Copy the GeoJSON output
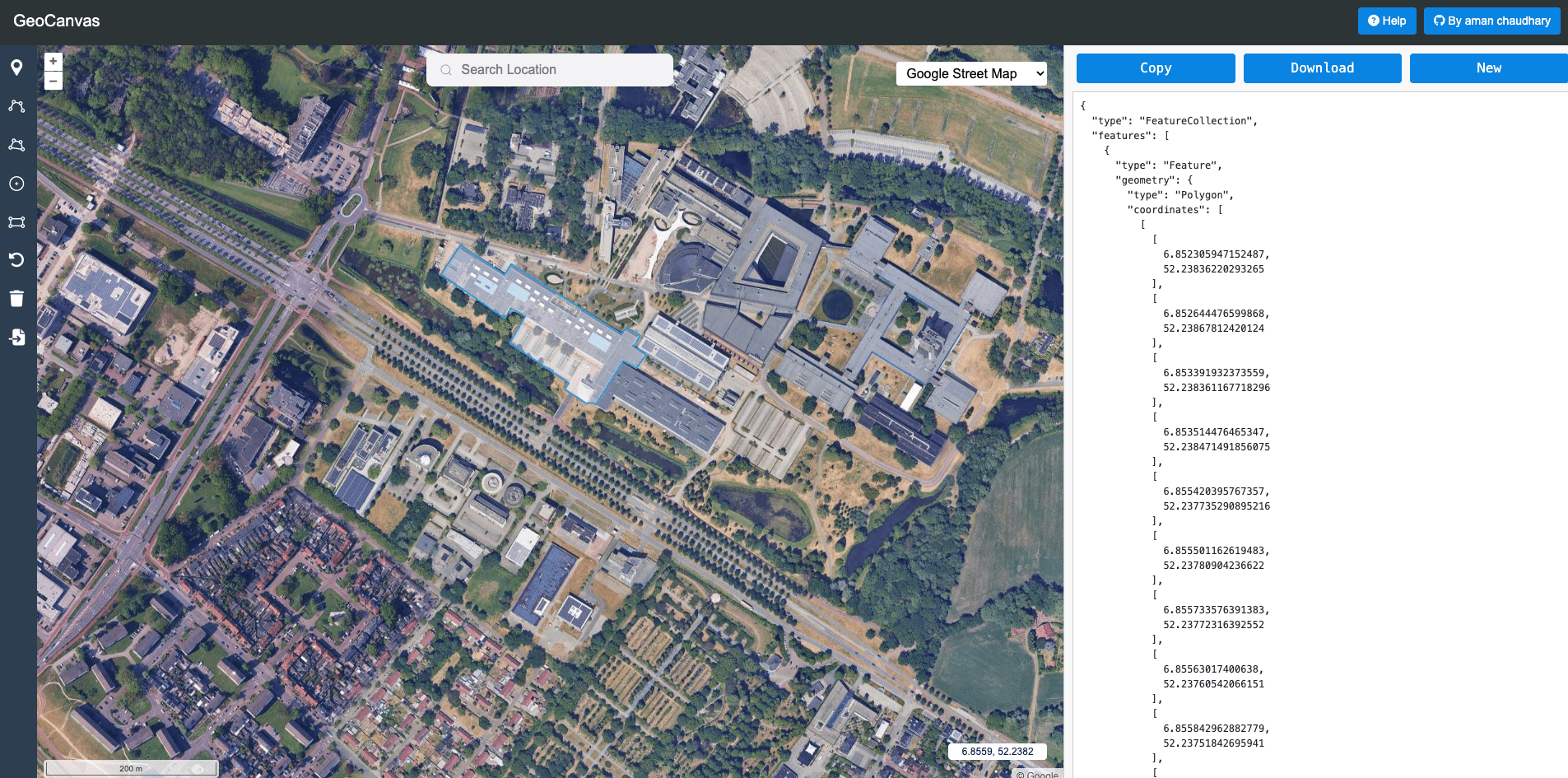The height and width of the screenshot is (778, 1568). 1155,68
